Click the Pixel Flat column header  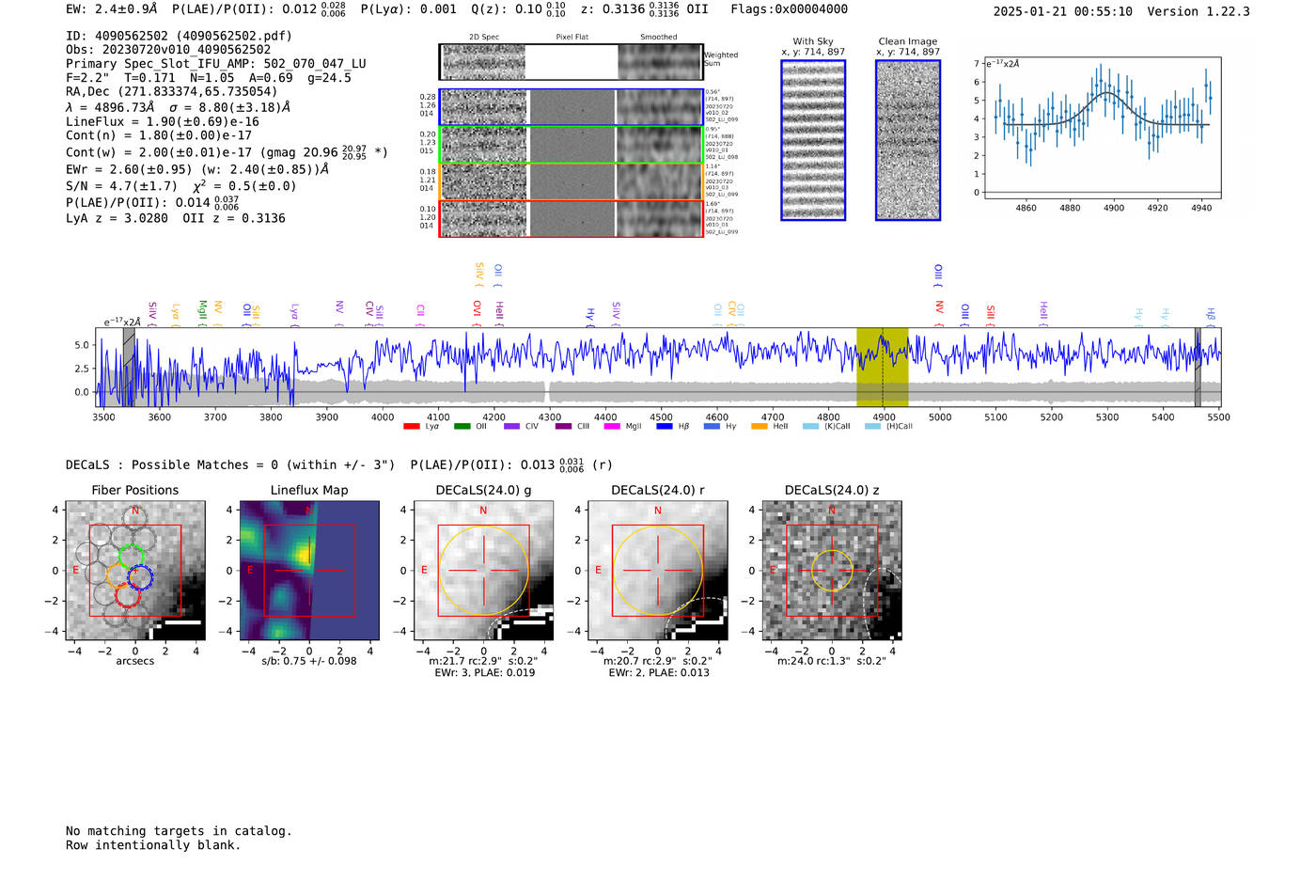pos(572,37)
